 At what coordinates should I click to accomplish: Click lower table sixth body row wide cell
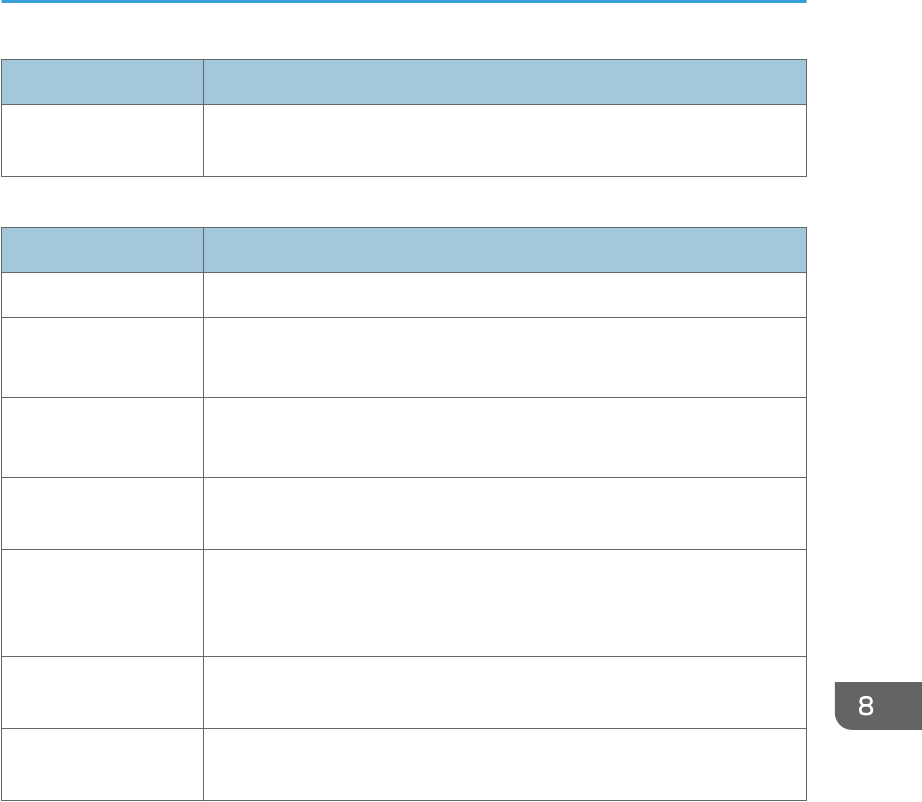pyautogui.click(x=505, y=692)
